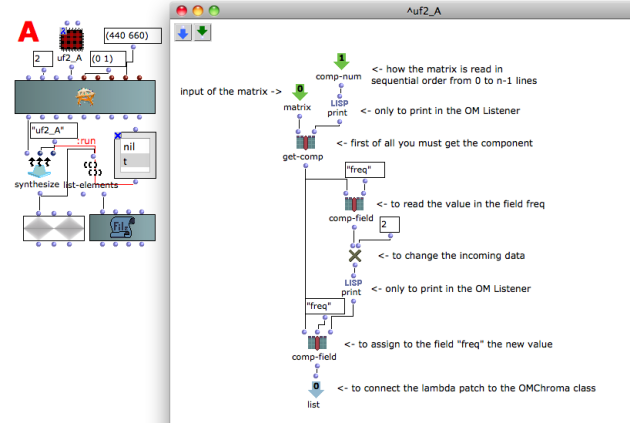The image size is (630, 423).
Task: Click the ^uf2_A window title bar
Action: 400,10
